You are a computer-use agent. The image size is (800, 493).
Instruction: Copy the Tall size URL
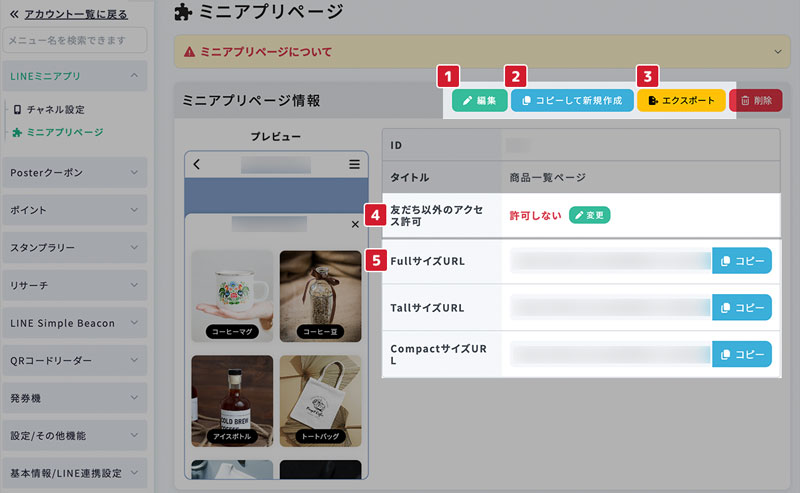(741, 308)
